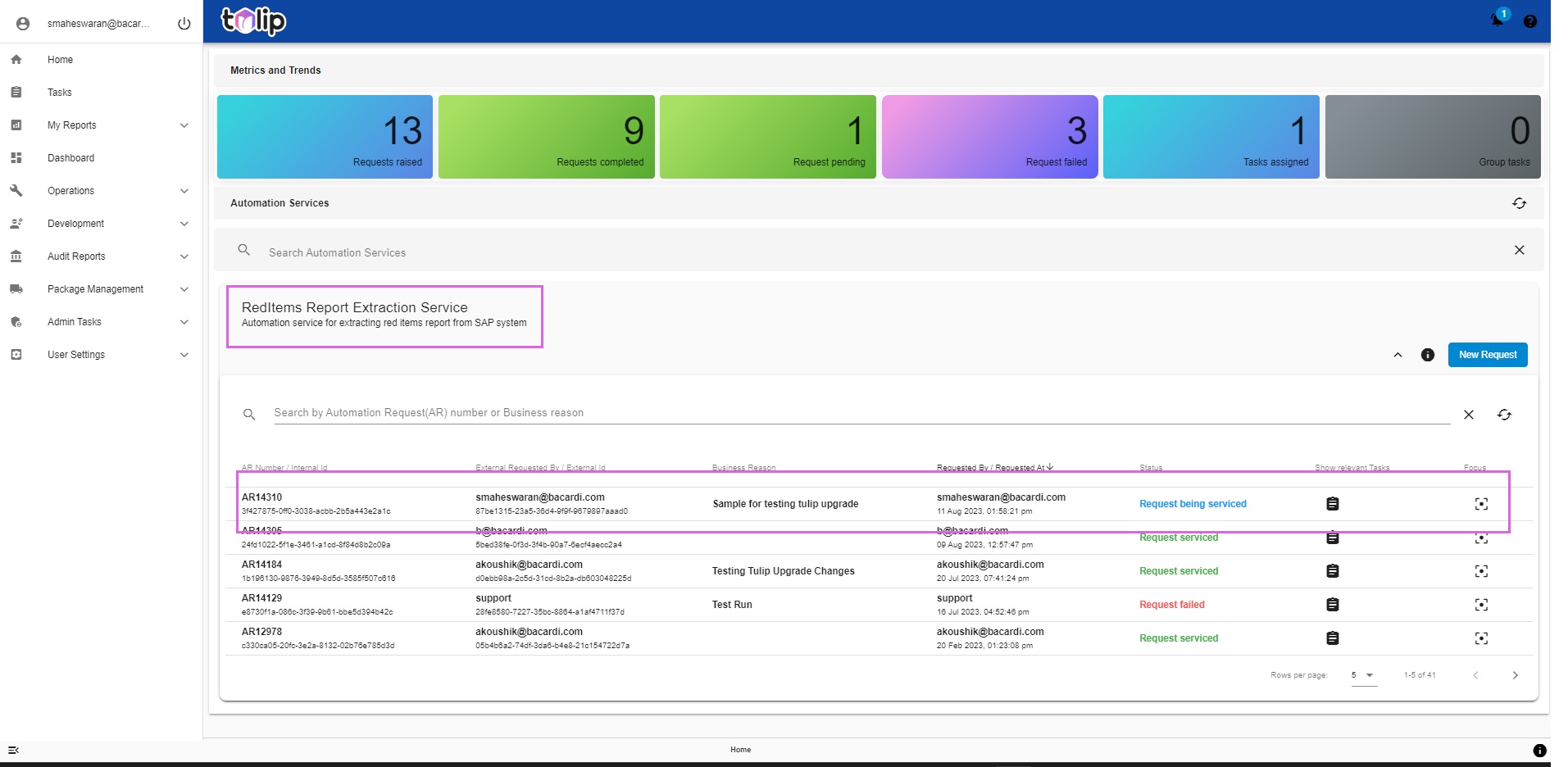Open the notification bell
Viewport: 1568px width, 767px height.
click(1498, 20)
